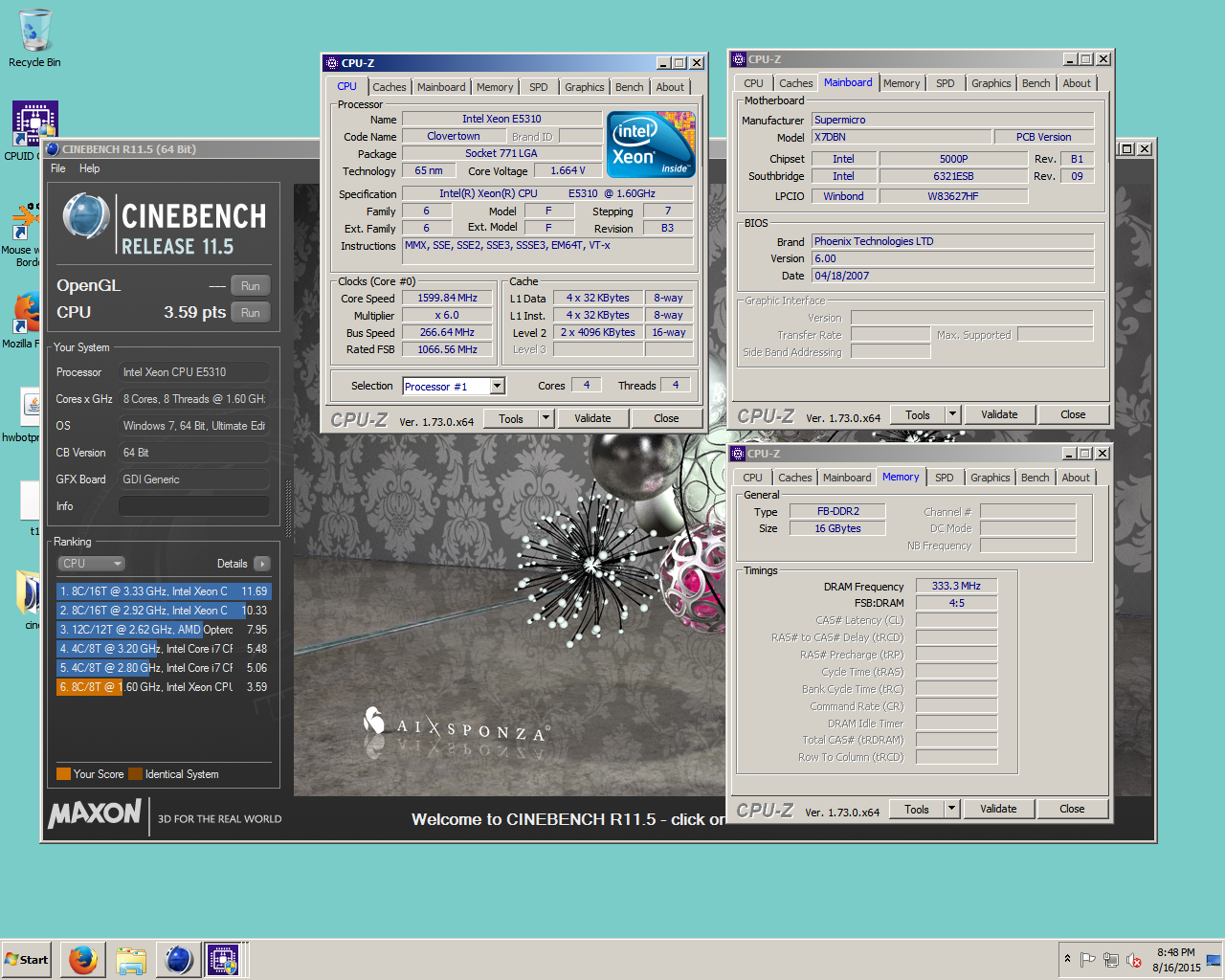Viewport: 1225px width, 980px height.
Task: Open CPU tab in the Mainboard window
Action: click(754, 83)
